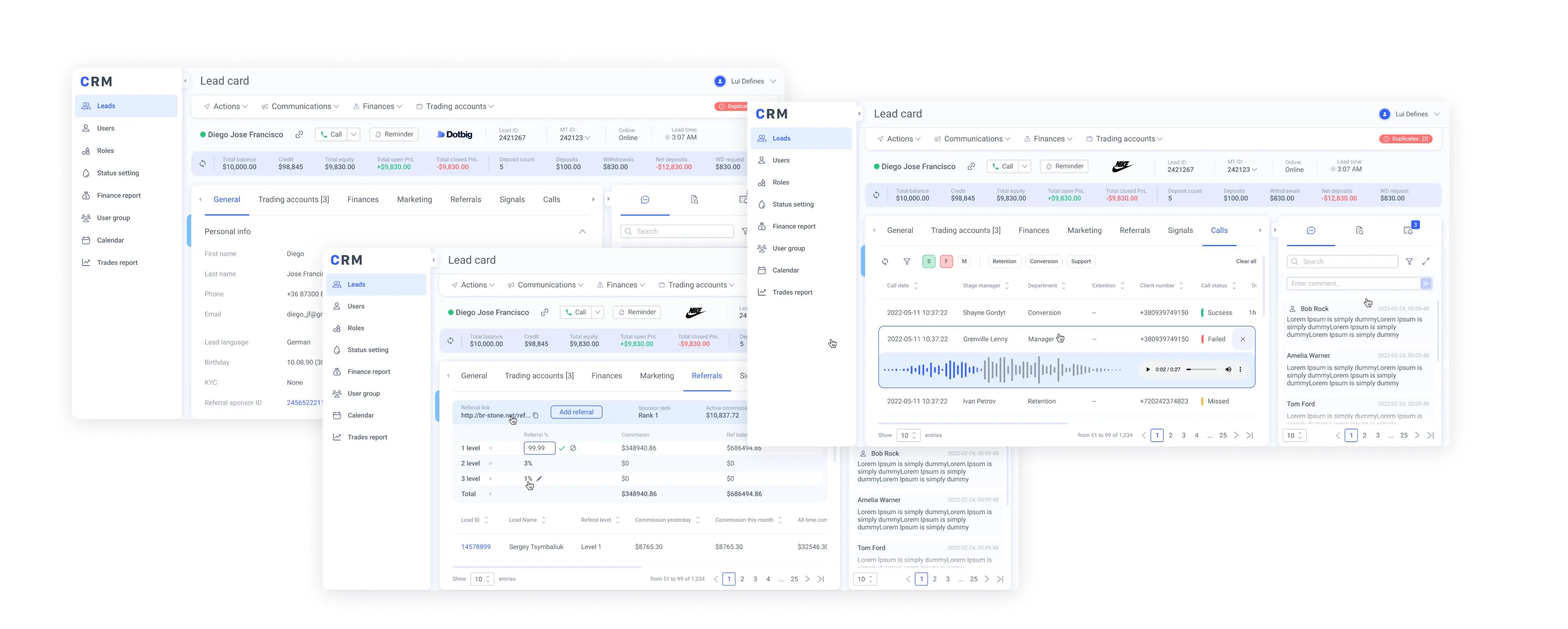Toggle the Retention department filter chip
Image resolution: width=1568 pixels, height=629 pixels.
(x=1004, y=261)
